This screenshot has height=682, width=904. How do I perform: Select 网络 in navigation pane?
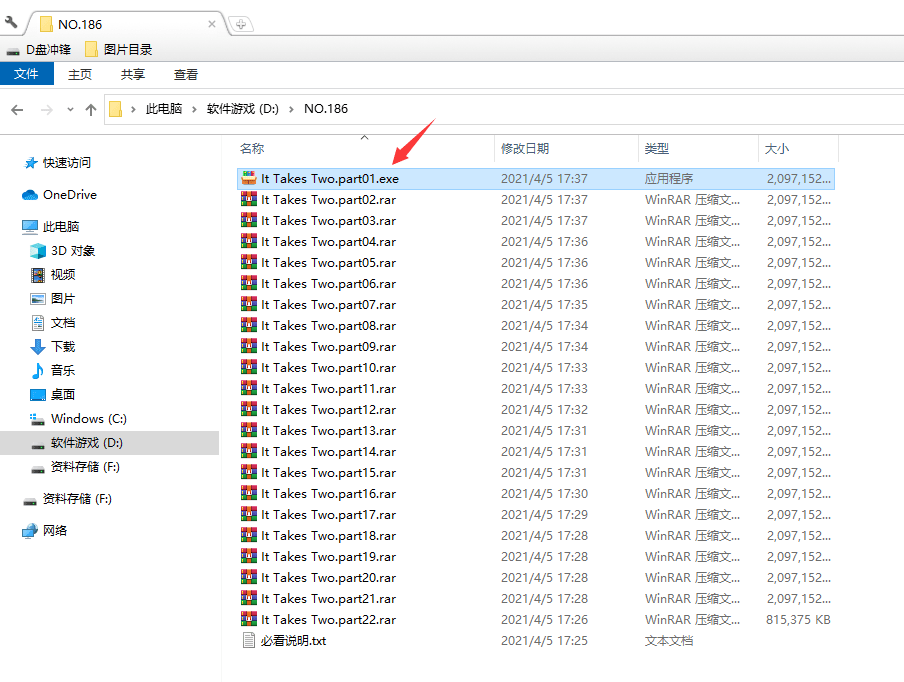(55, 530)
